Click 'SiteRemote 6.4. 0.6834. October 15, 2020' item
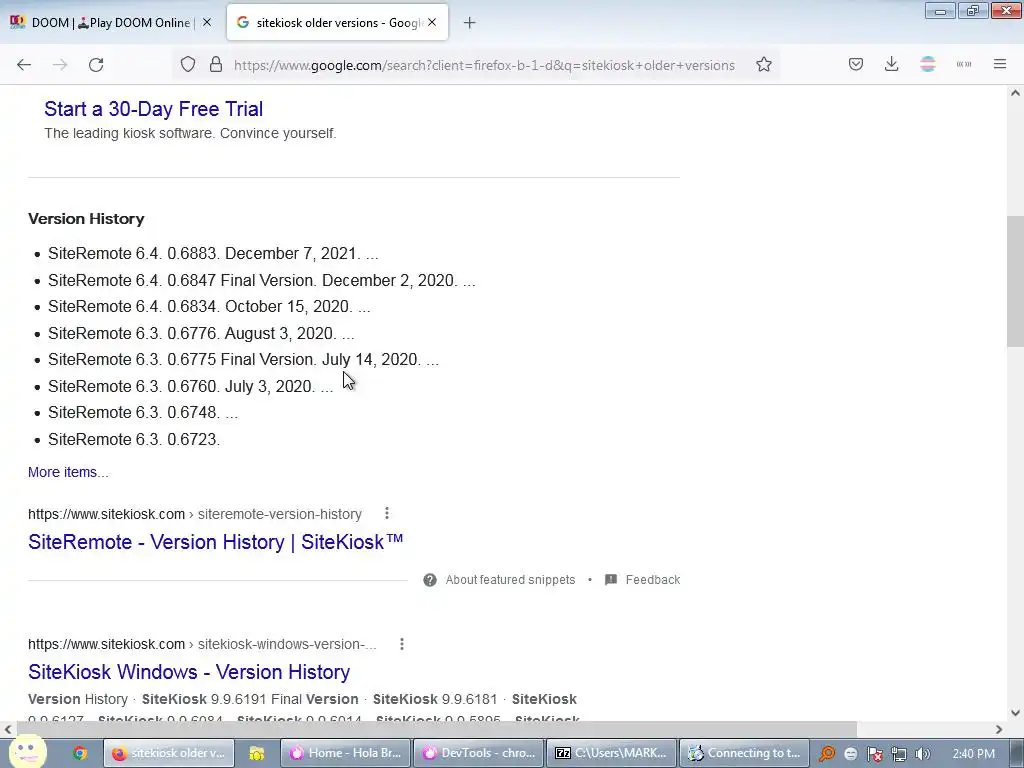The height and width of the screenshot is (768, 1024). click(209, 306)
